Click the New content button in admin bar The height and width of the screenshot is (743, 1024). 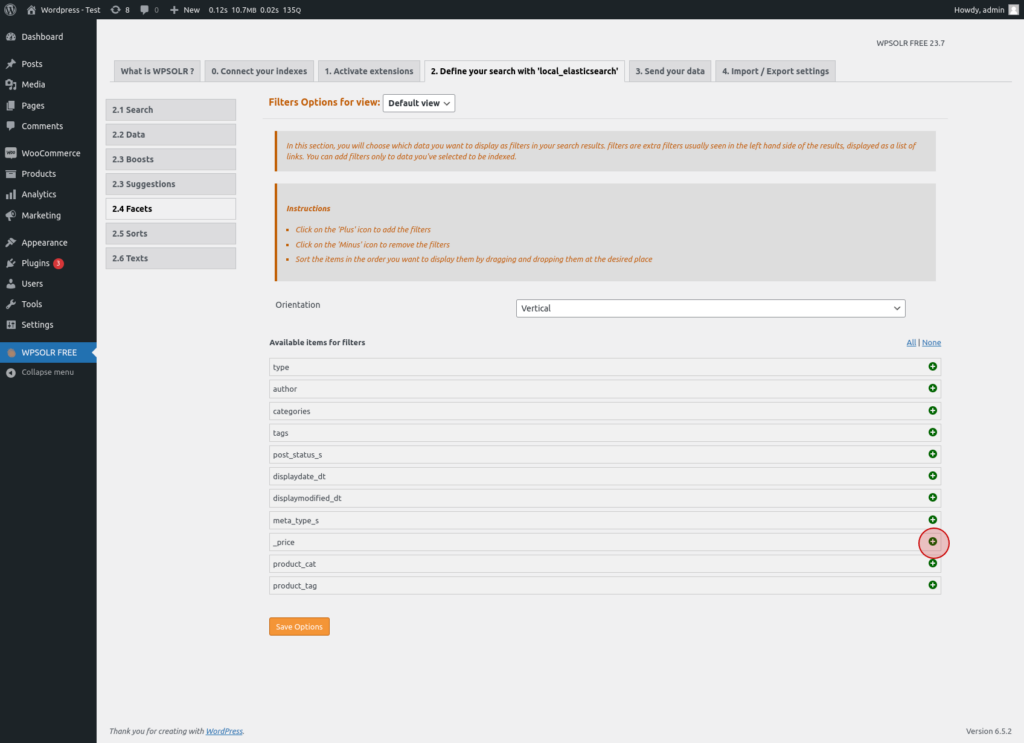click(185, 10)
